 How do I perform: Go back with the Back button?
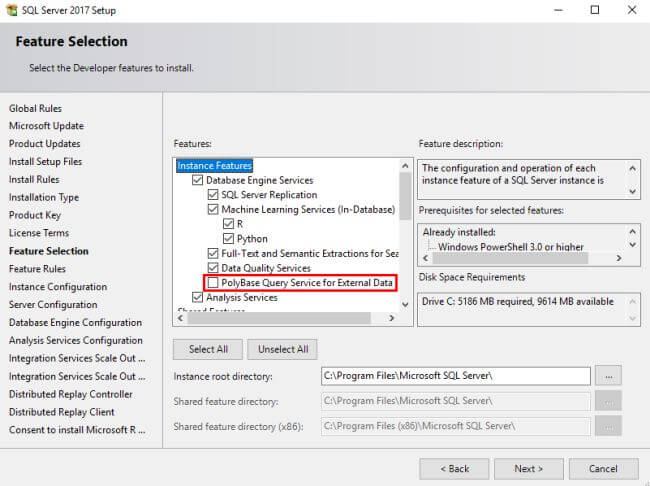click(454, 469)
